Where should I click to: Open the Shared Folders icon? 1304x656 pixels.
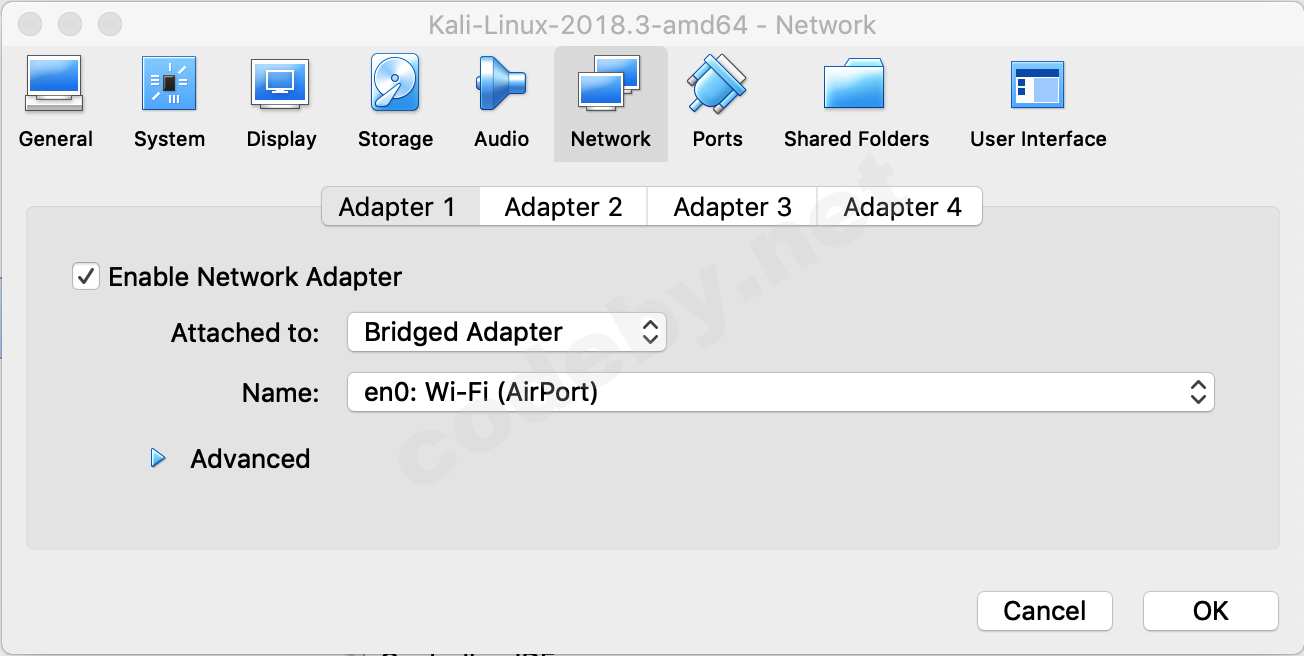855,85
